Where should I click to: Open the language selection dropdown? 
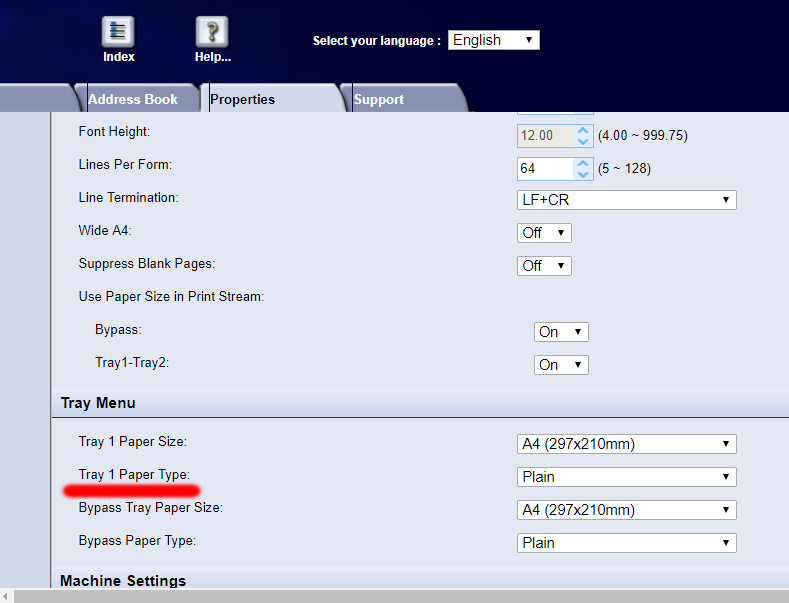[x=493, y=40]
